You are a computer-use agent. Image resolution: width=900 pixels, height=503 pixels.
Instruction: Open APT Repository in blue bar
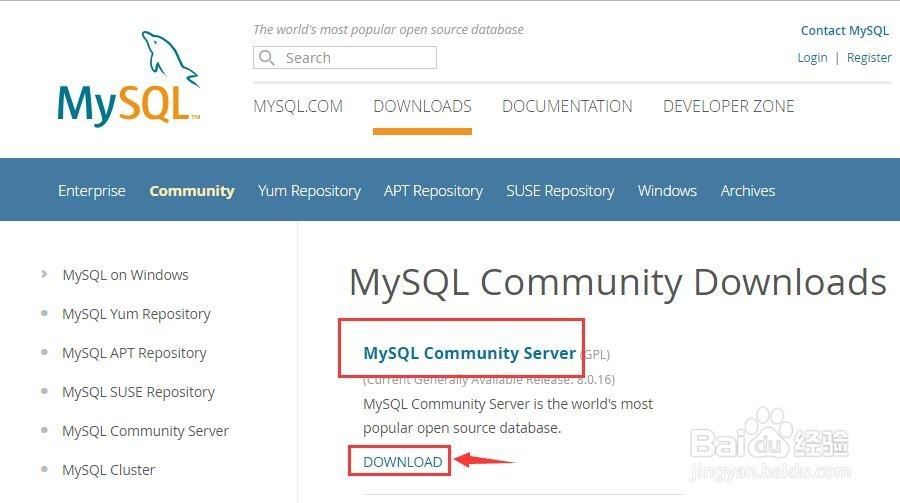click(433, 191)
